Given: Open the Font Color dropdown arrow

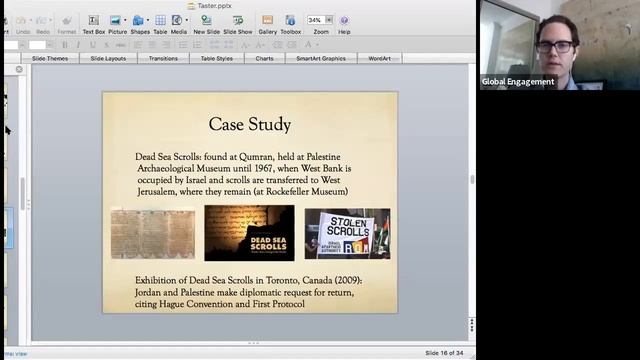Looking at the screenshot, I should (318, 45).
